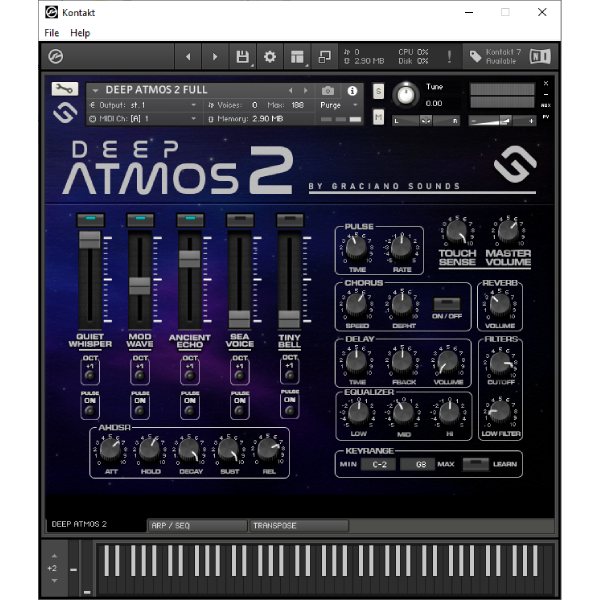Open instrument edit mode with wrench icon
This screenshot has width=600, height=600.
pos(65,89)
